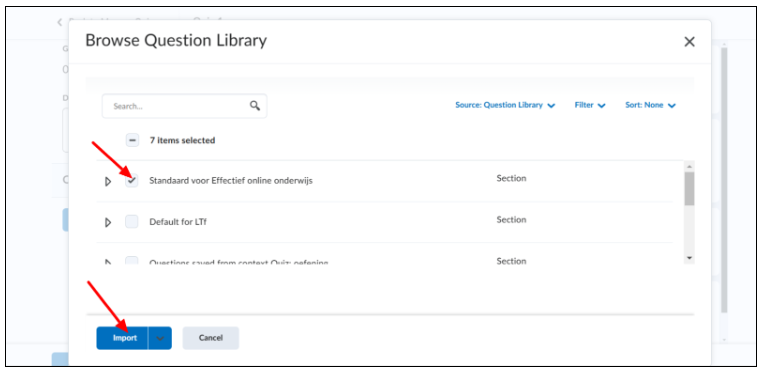Open the Import button dropdown arrow

[x=160, y=338]
